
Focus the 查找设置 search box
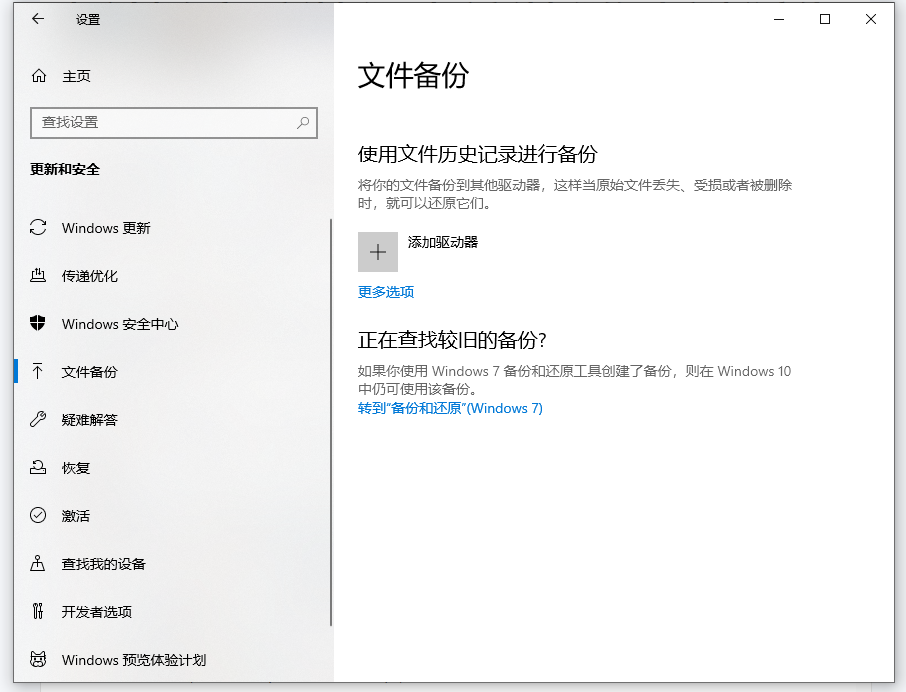(174, 122)
